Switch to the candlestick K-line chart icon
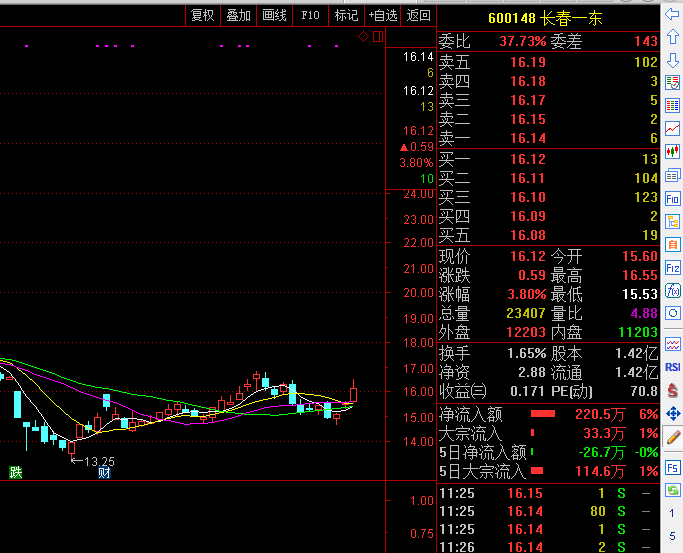The height and width of the screenshot is (553, 683). pyautogui.click(x=673, y=151)
